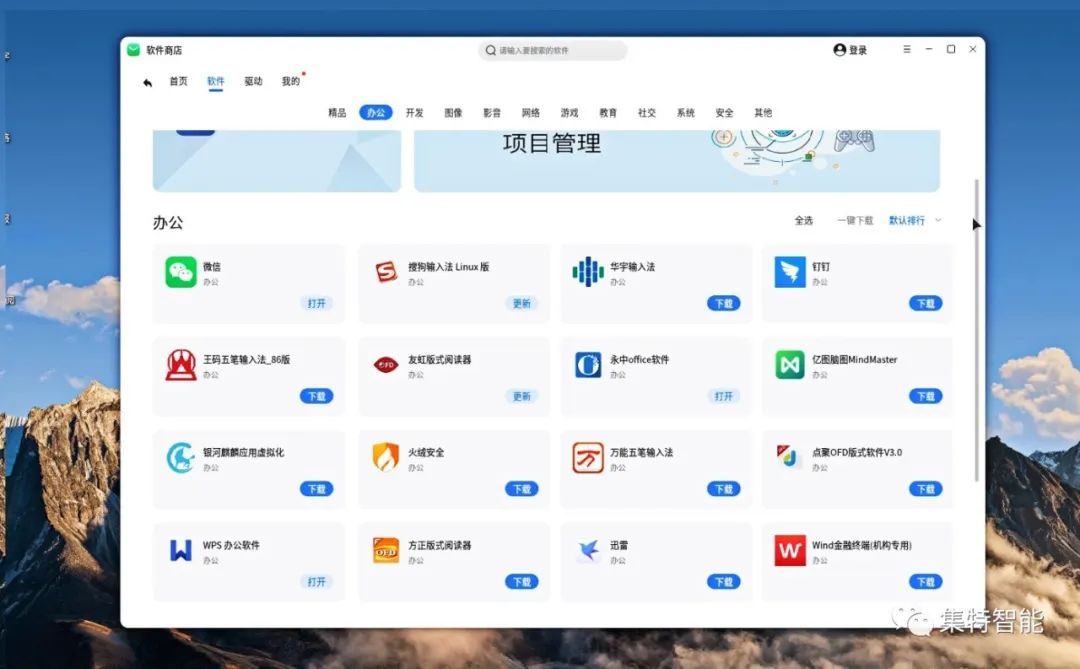Viewport: 1080px width, 669px height.
Task: Click the 银河麒麟应用虚拟化 app icon
Action: 180,457
